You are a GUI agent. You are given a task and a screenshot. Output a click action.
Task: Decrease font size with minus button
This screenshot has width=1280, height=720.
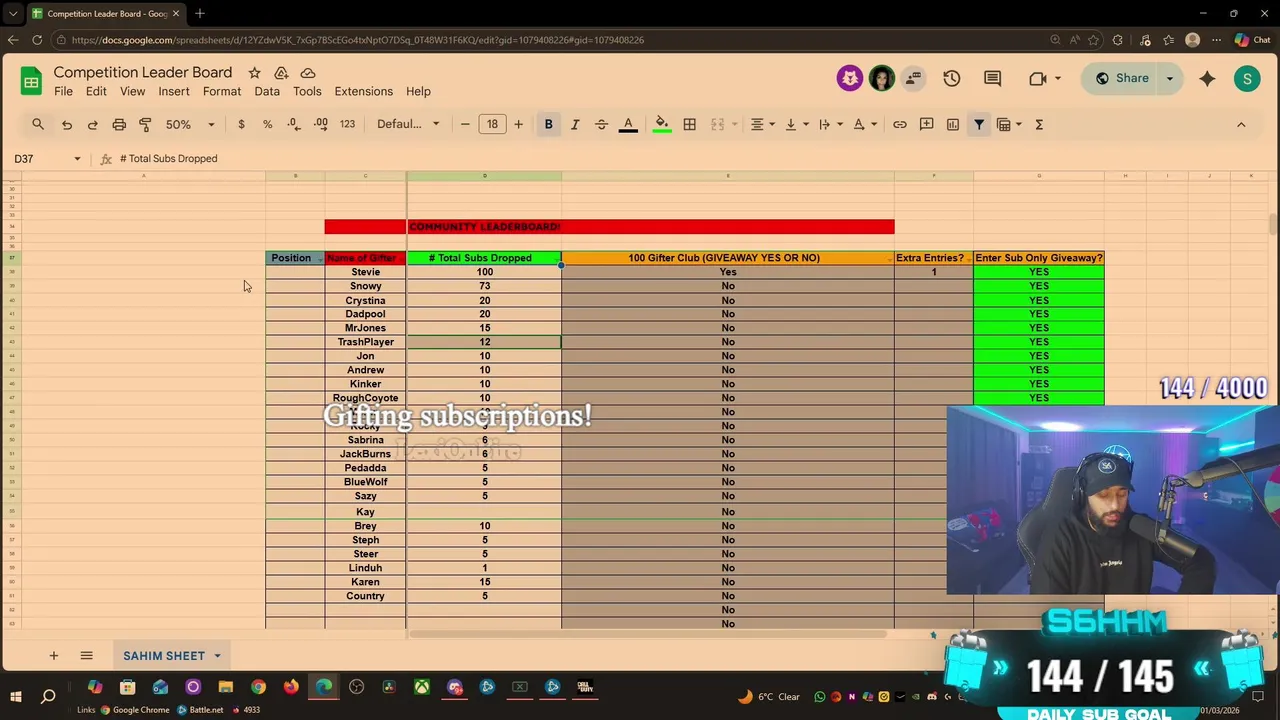point(465,124)
